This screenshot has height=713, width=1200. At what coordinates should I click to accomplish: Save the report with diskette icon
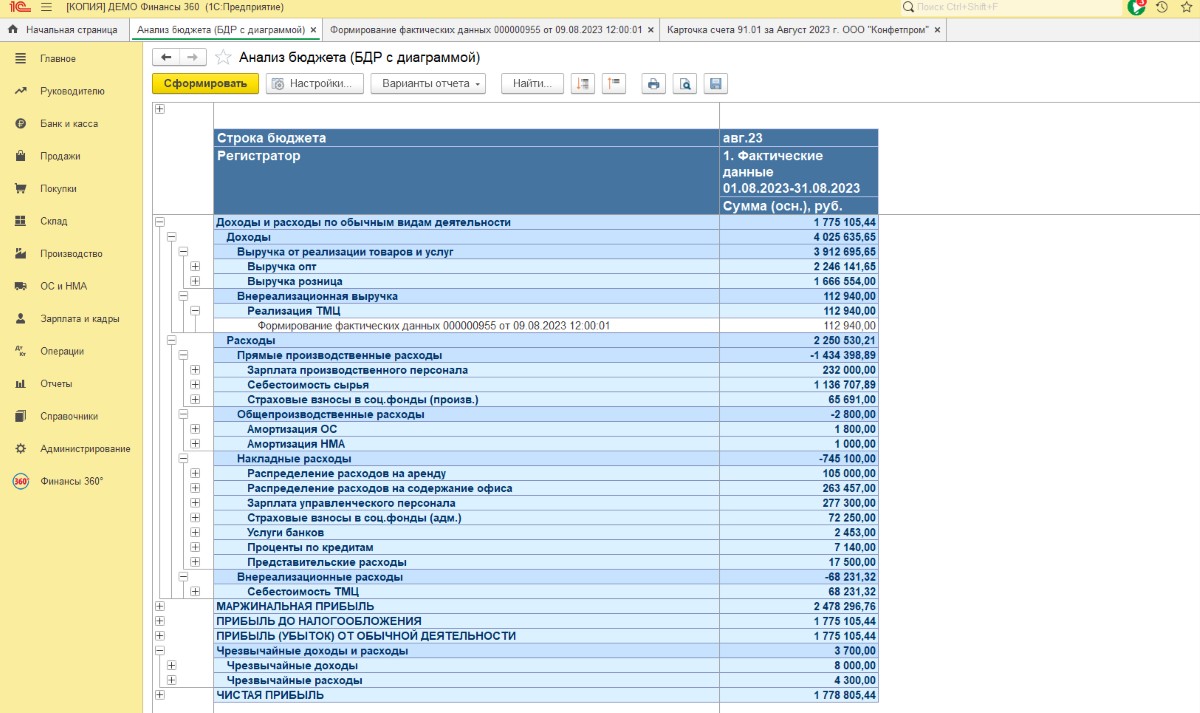pos(715,84)
